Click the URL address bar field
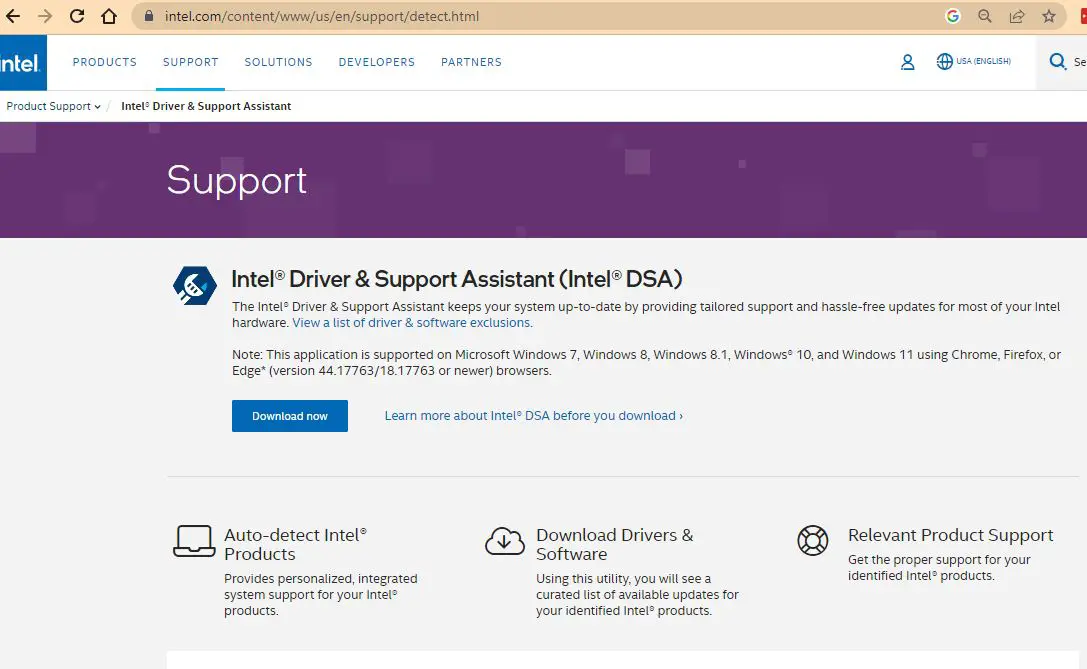The image size is (1087, 669). 540,16
